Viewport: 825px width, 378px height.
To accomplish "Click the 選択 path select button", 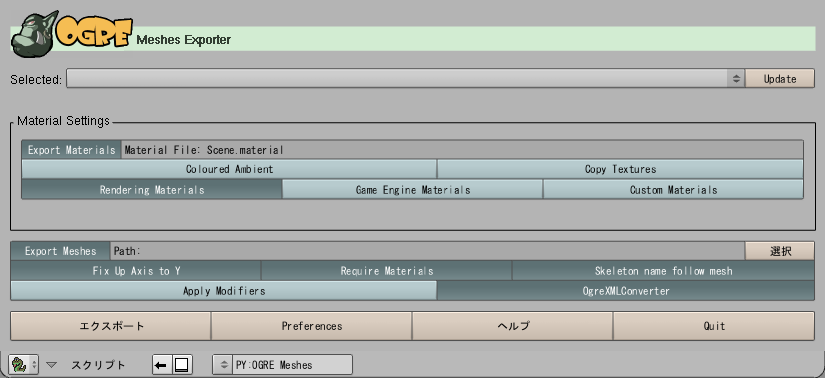I will tap(780, 251).
